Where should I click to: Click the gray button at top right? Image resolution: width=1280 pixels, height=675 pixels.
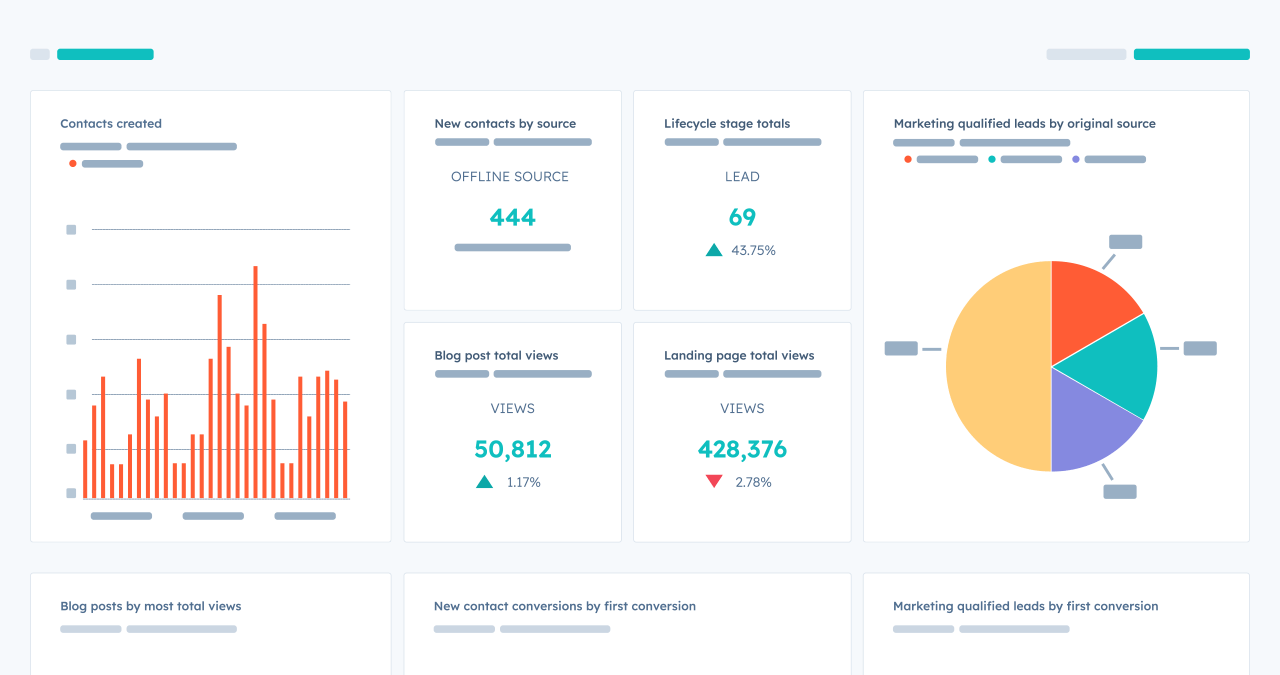pyautogui.click(x=1086, y=54)
